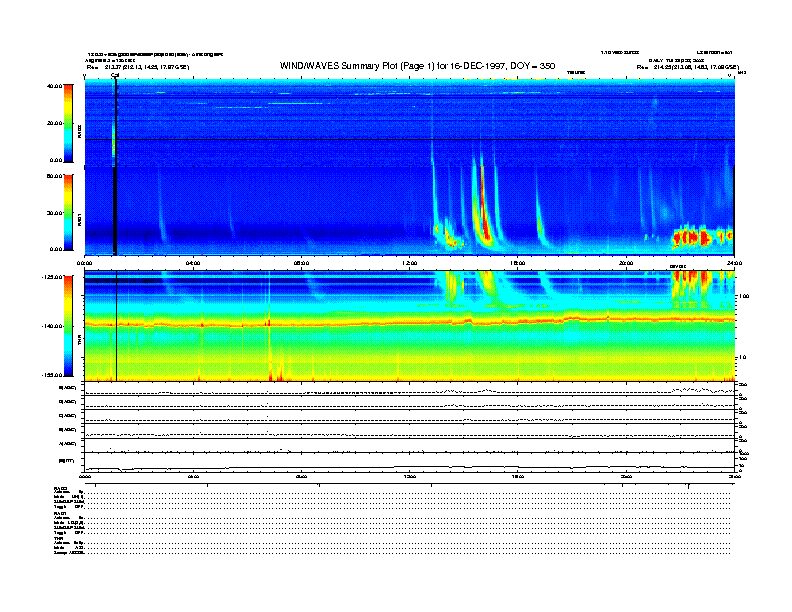The width and height of the screenshot is (792, 612).
Task: Click the Cal marker label above RAD2 panel
Action: [x=115, y=75]
